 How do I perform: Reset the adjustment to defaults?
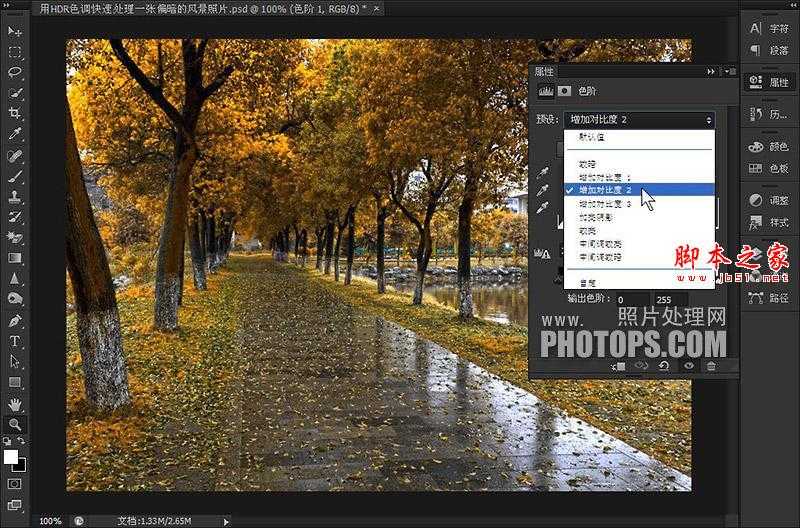[664, 366]
